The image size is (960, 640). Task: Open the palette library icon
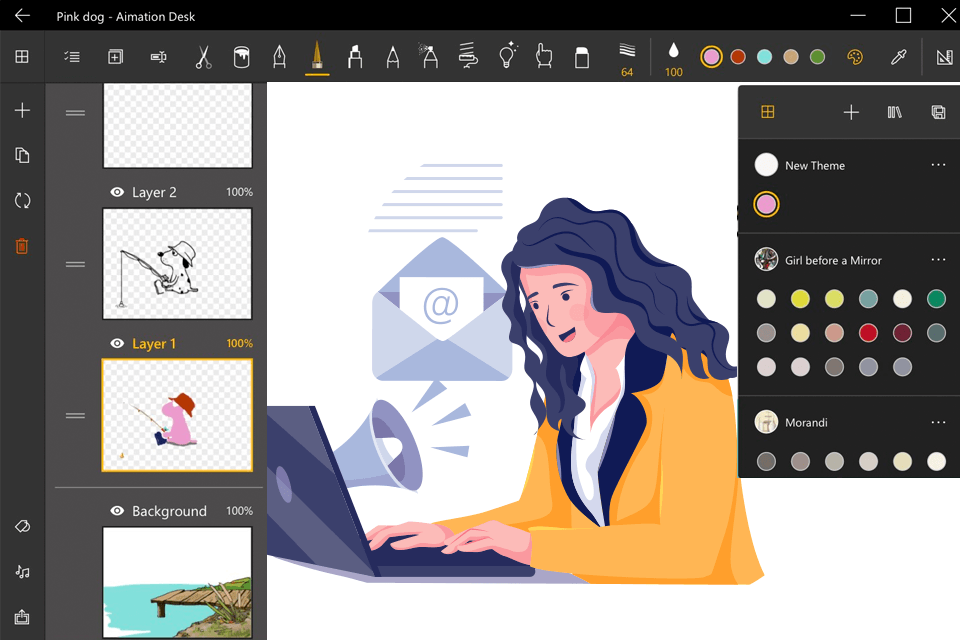click(x=894, y=112)
